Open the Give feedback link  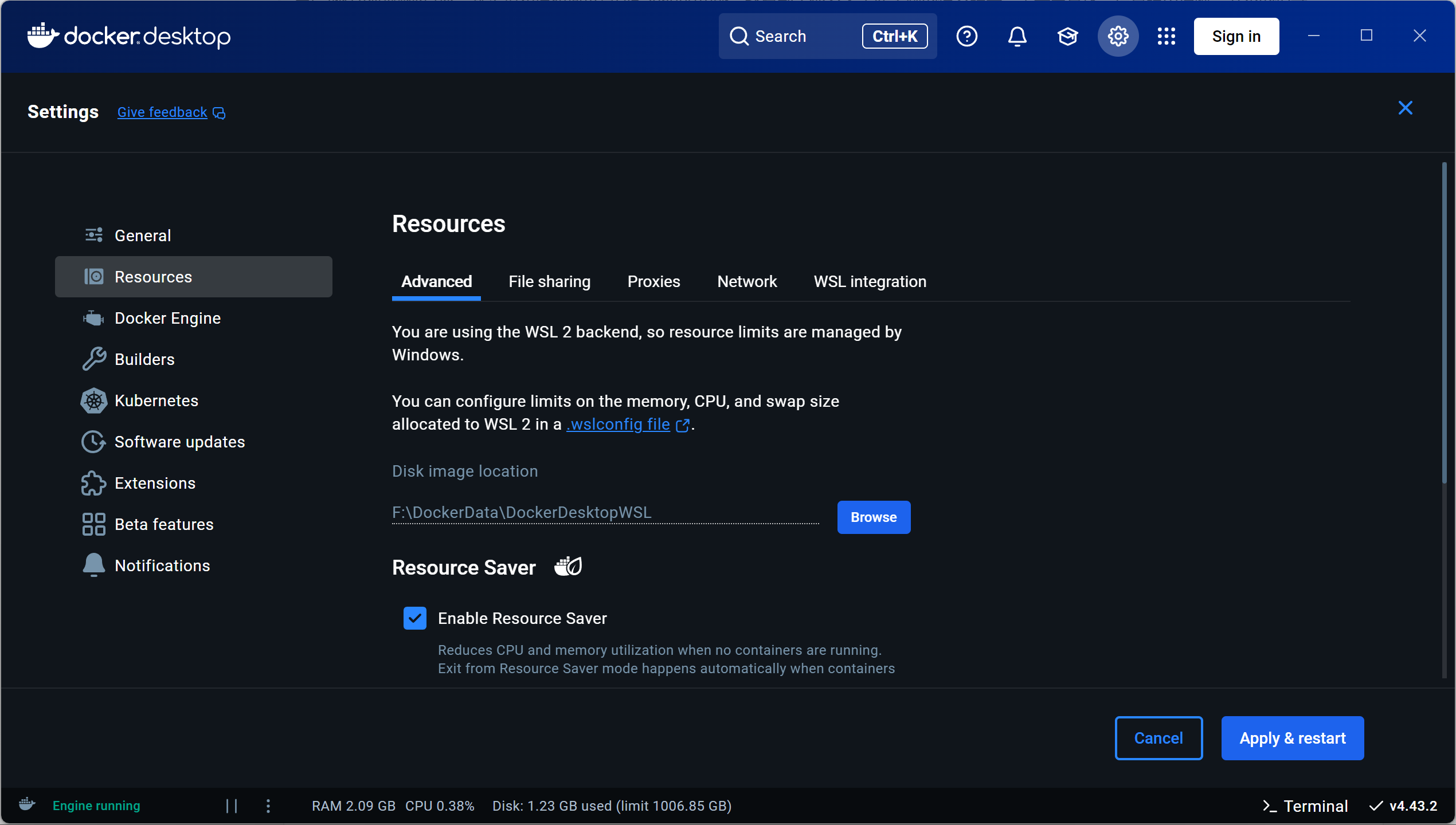[x=162, y=112]
